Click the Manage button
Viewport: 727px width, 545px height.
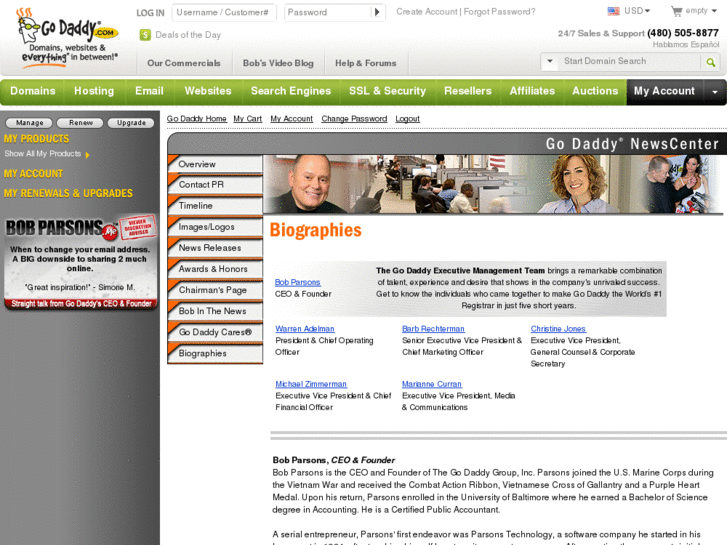coord(29,123)
